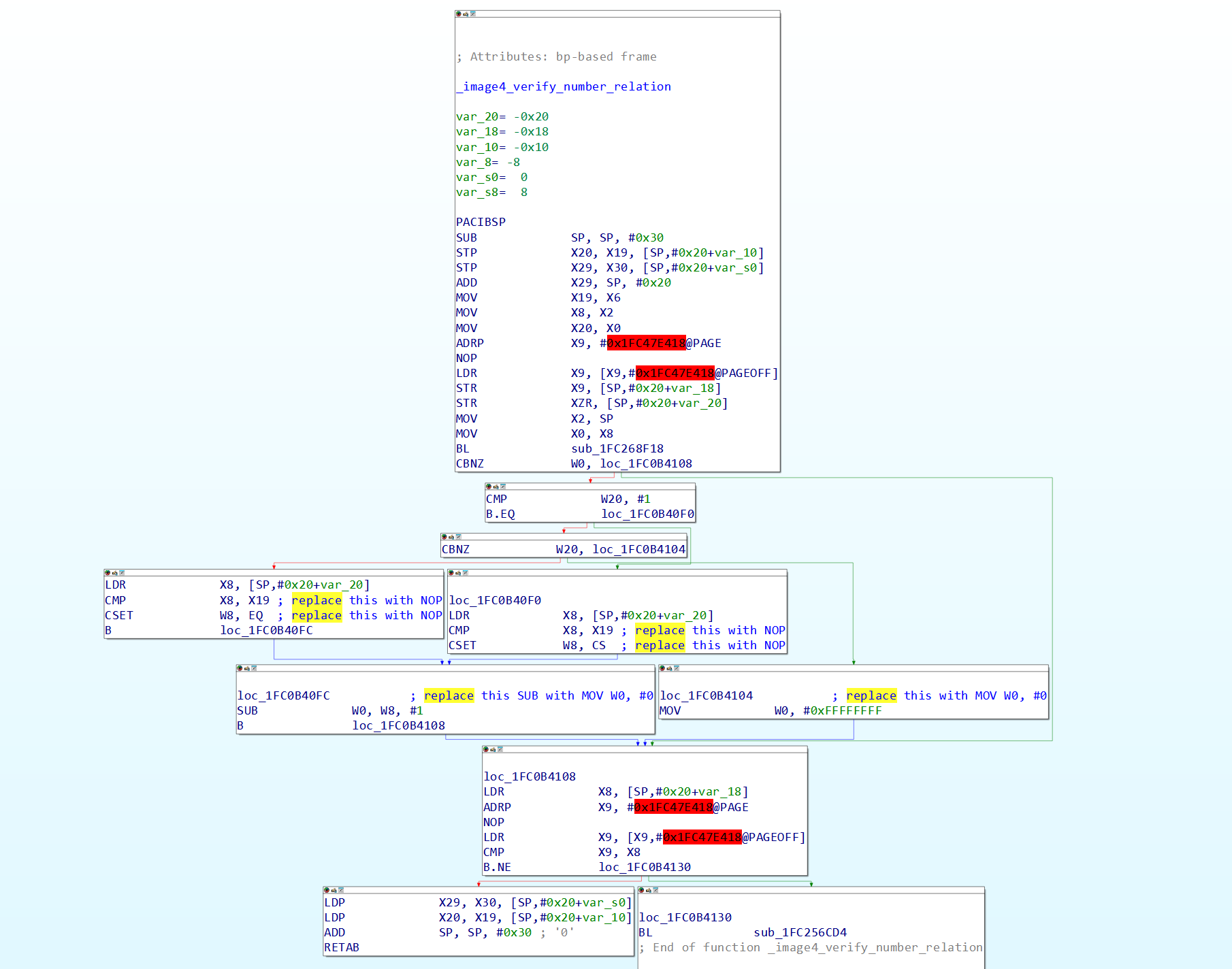
Task: Click the pencil edit icon on the loc_1FC0B4104 node
Action: pos(669,668)
